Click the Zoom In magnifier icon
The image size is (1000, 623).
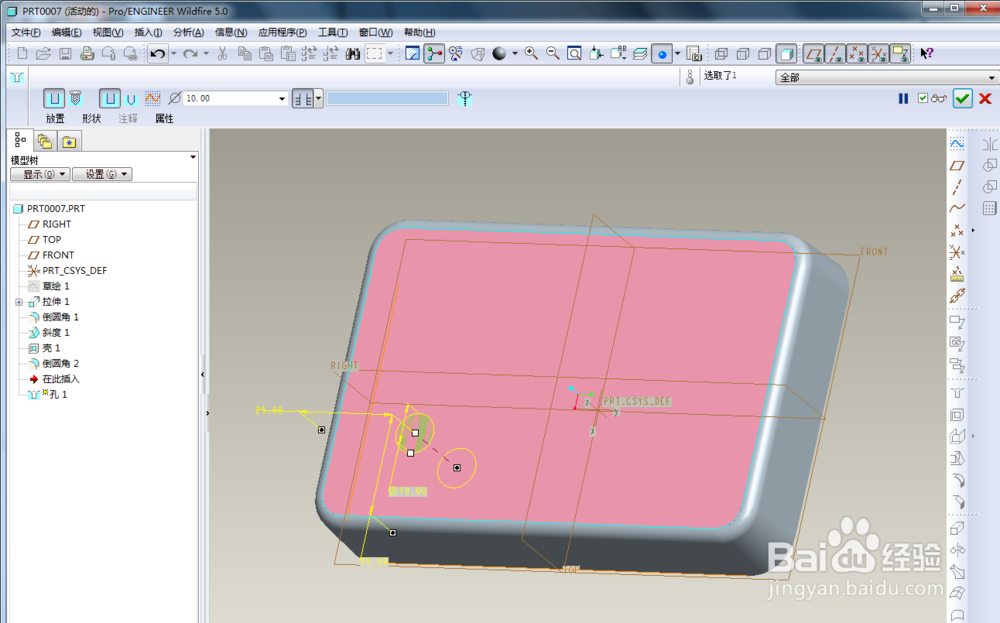coord(530,53)
